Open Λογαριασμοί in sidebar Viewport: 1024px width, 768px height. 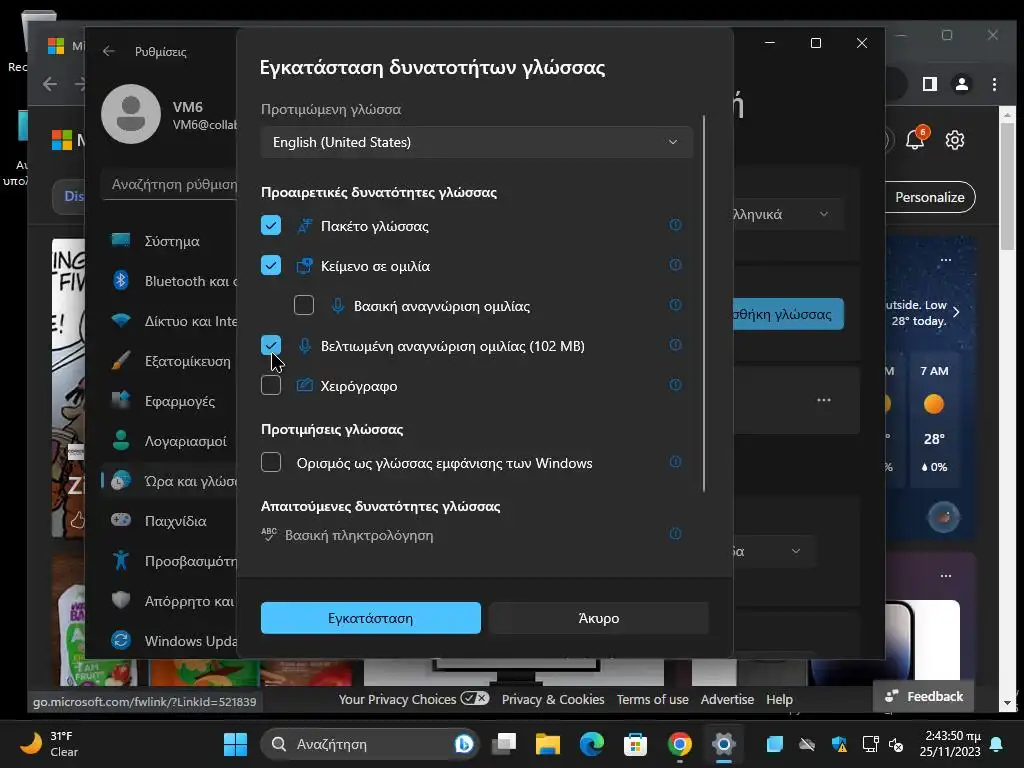point(170,441)
